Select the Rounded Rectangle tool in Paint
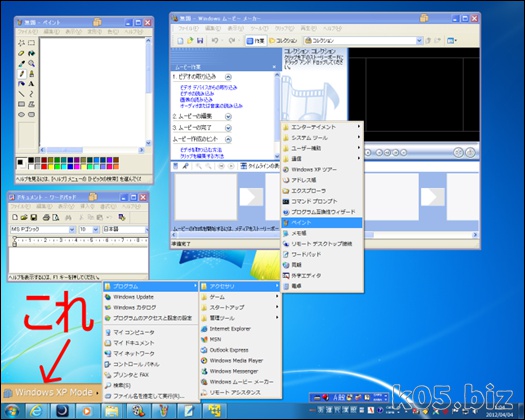Viewport: 525px width, 420px height. pyautogui.click(x=31, y=115)
